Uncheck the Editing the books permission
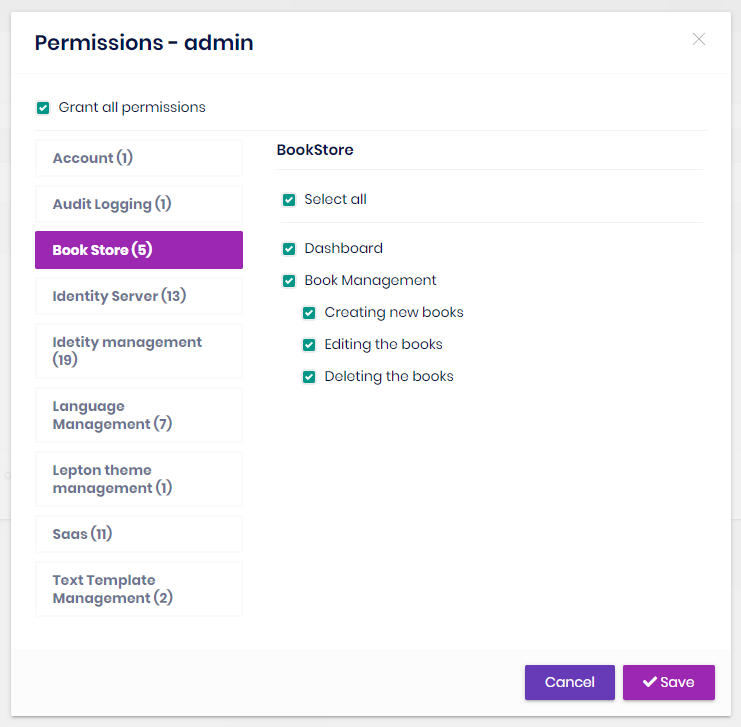Screen dimensions: 741x727 coord(309,345)
